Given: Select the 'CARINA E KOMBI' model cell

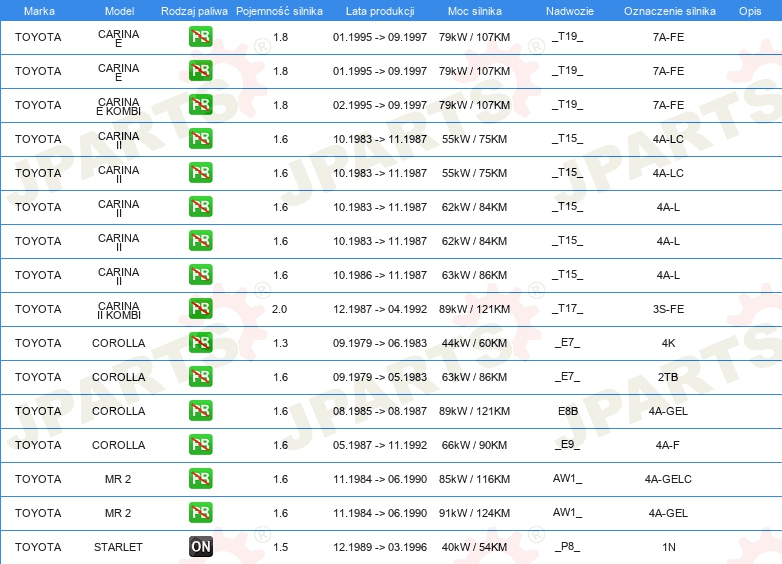Looking at the screenshot, I should pyautogui.click(x=119, y=106).
